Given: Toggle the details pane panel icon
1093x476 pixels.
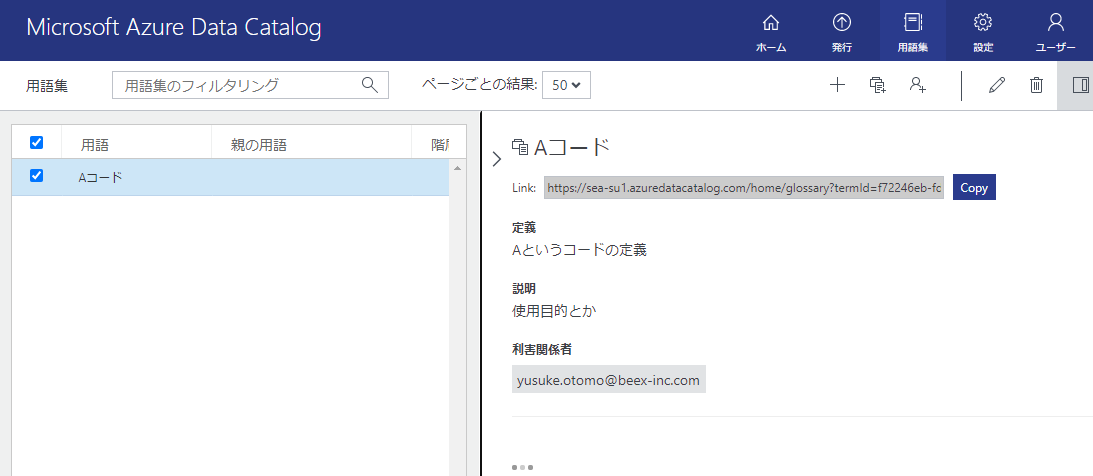Looking at the screenshot, I should [1080, 85].
